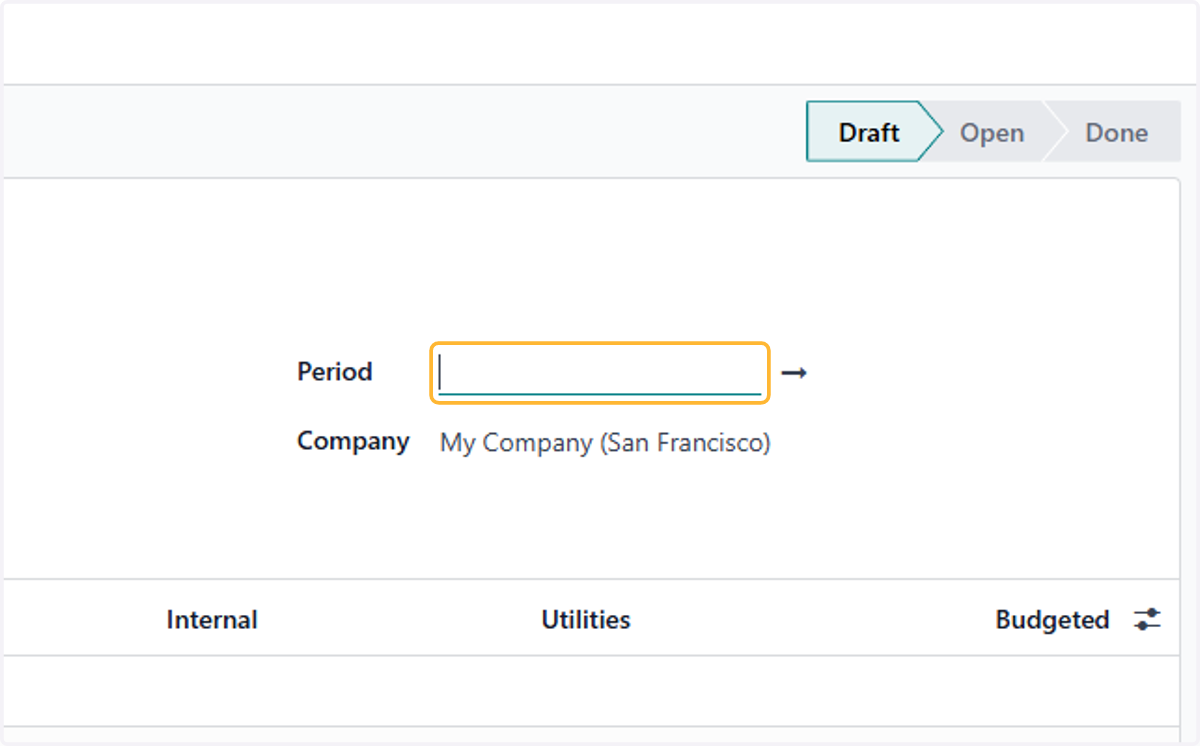Sort by the Budgeted column header

coord(1052,620)
